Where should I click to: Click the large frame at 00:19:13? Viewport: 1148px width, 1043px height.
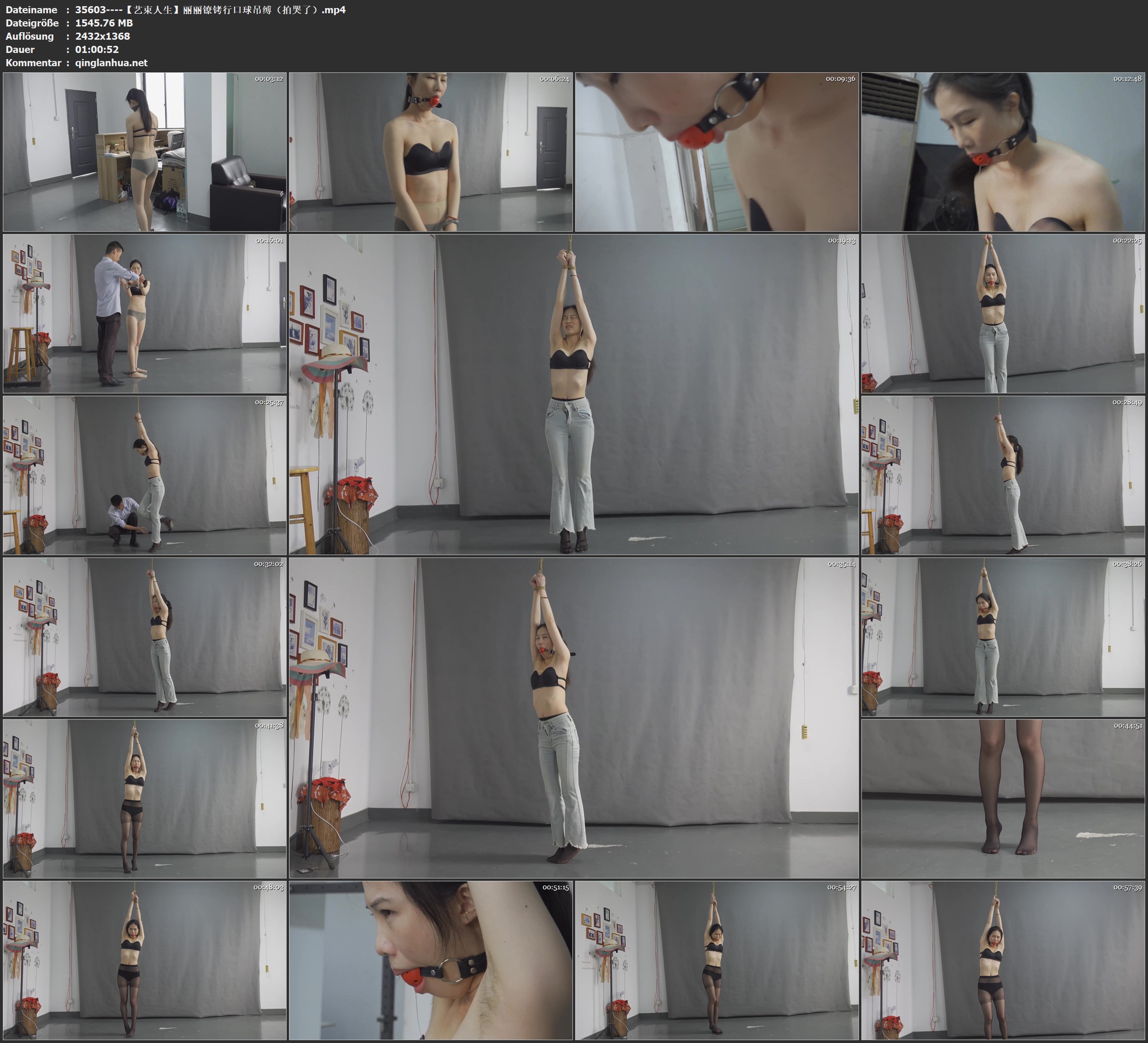coord(573,394)
